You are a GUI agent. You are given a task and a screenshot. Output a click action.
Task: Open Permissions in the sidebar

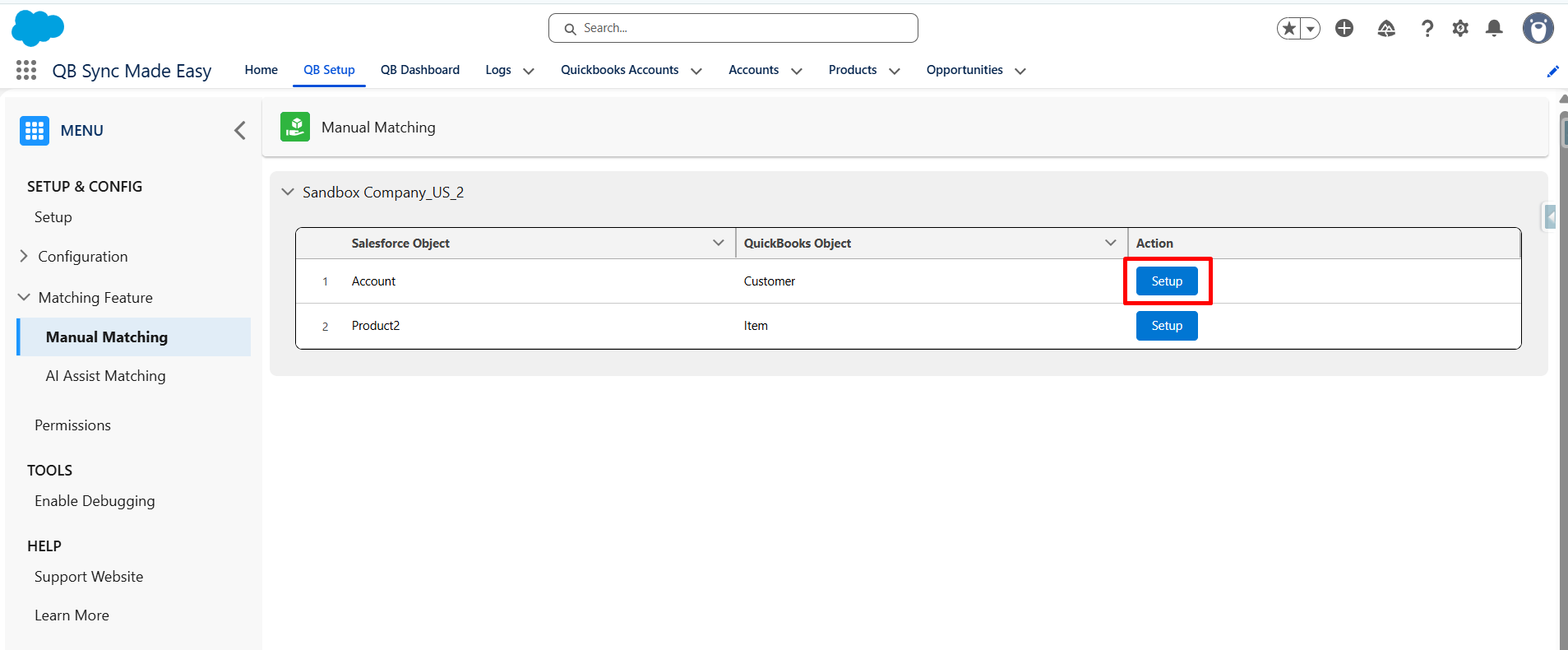[72, 425]
